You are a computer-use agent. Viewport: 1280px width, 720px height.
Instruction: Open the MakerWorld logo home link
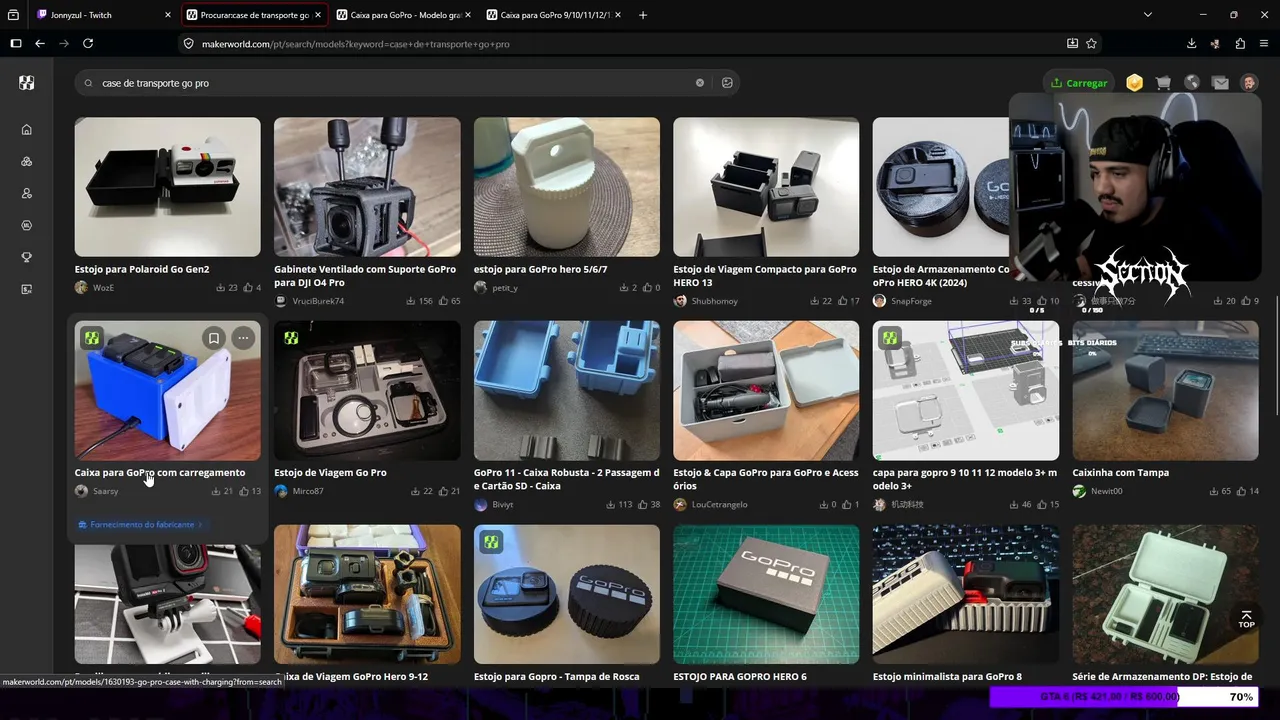(27, 83)
